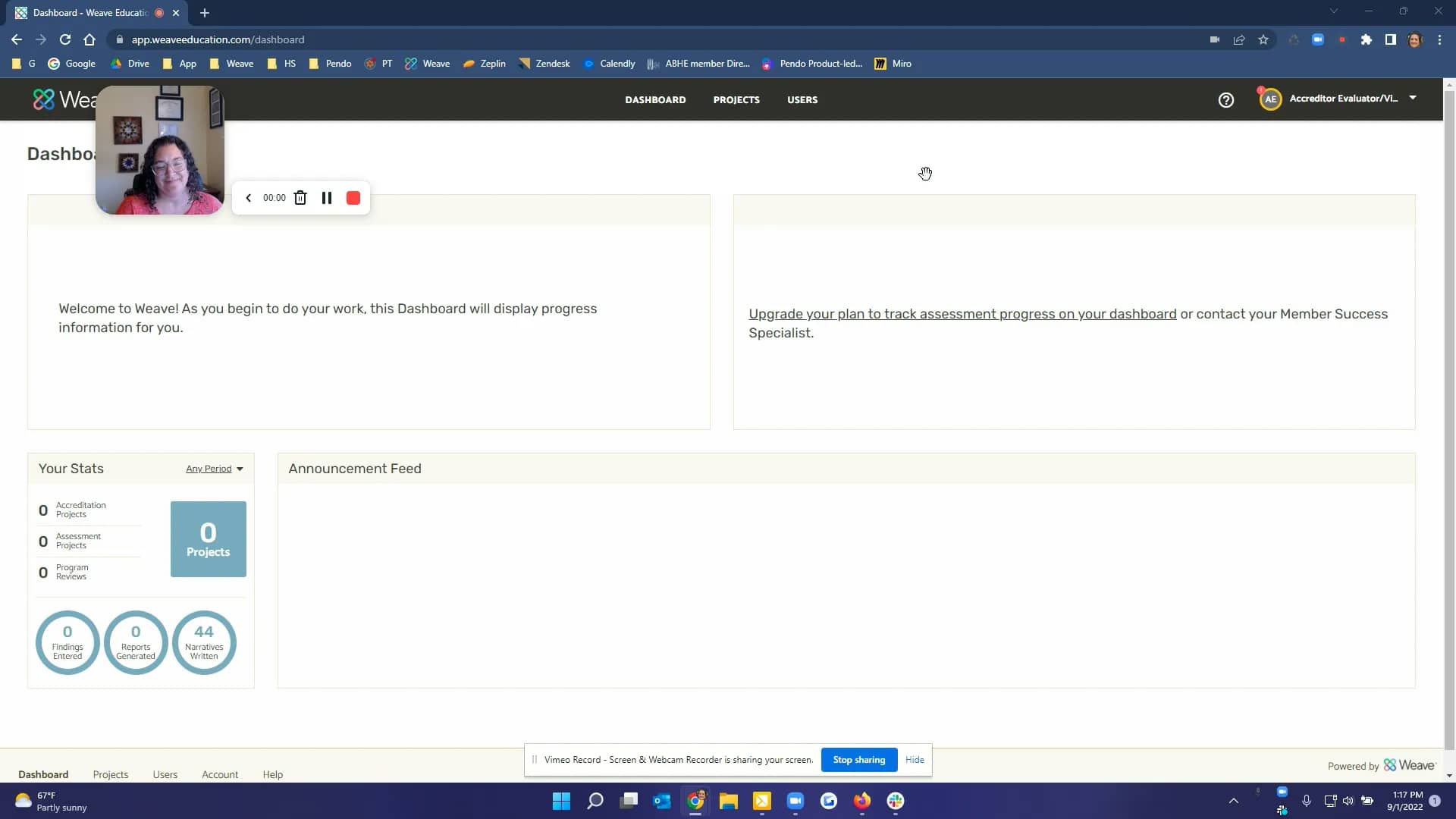Click the AE user avatar icon
The image size is (1456, 819).
tap(1270, 99)
